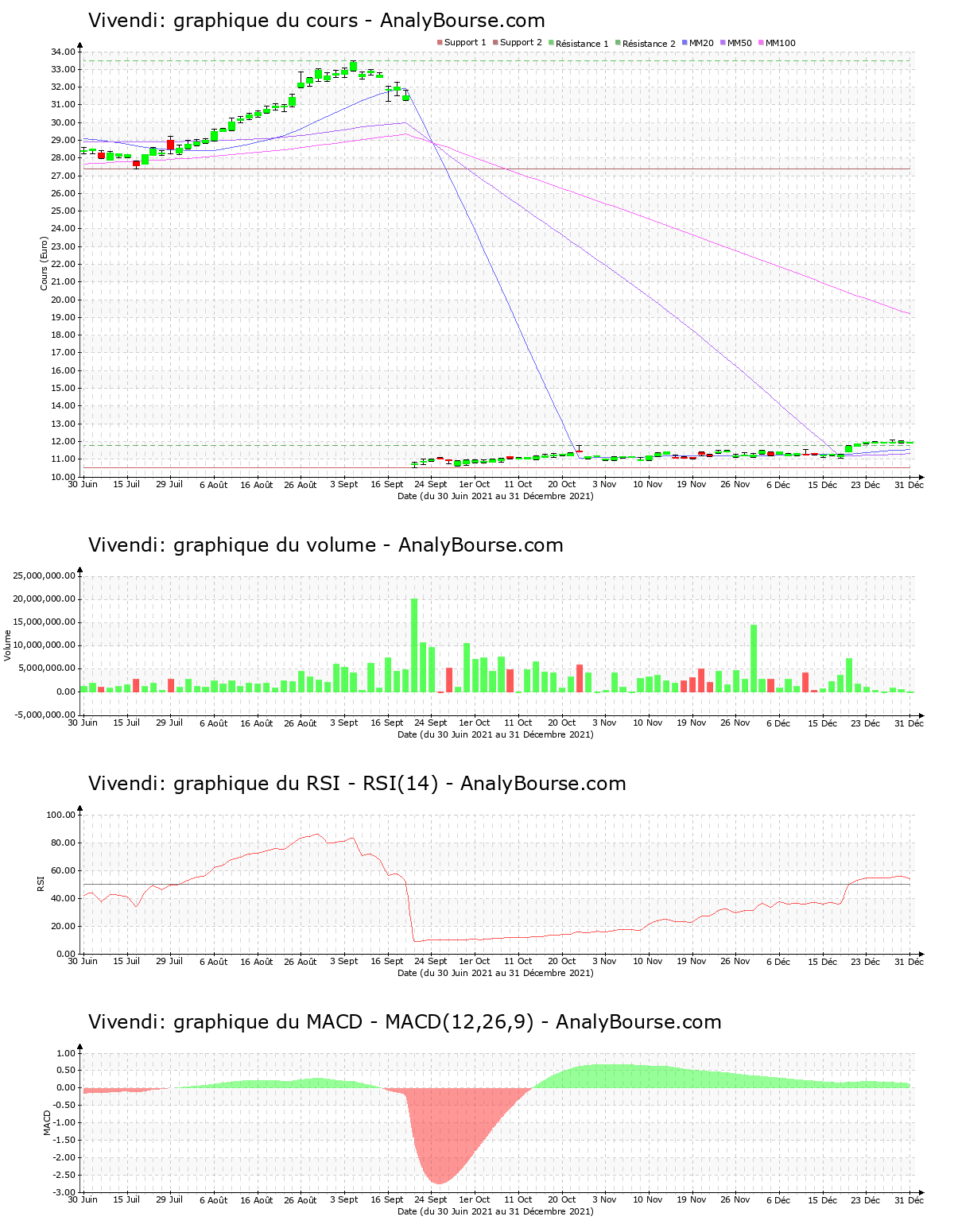Screen dimensions: 954x1232
Task: Click the Support 1 legend color square
Action: [440, 43]
